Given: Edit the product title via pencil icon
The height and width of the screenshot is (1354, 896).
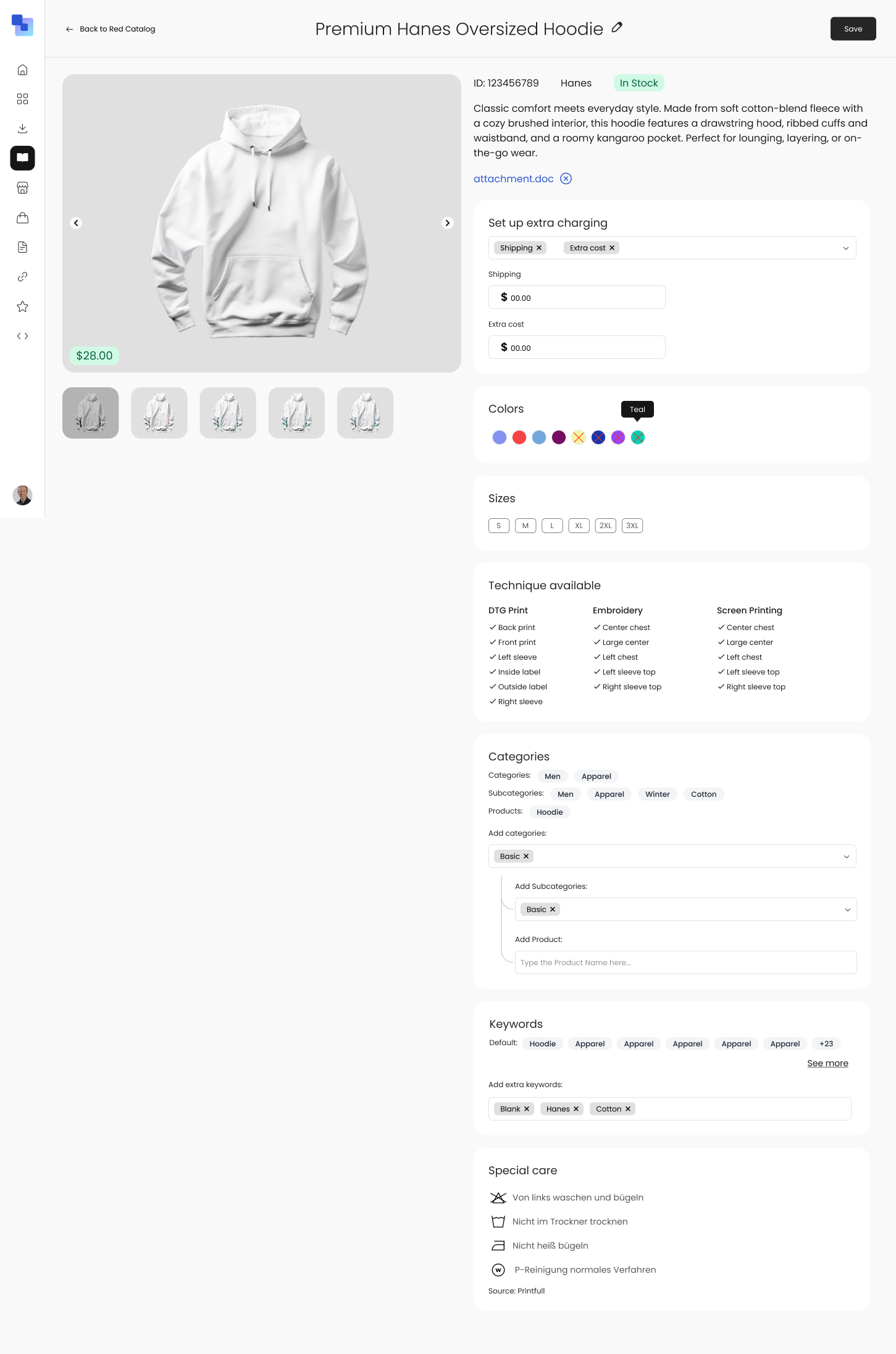Looking at the screenshot, I should point(616,28).
